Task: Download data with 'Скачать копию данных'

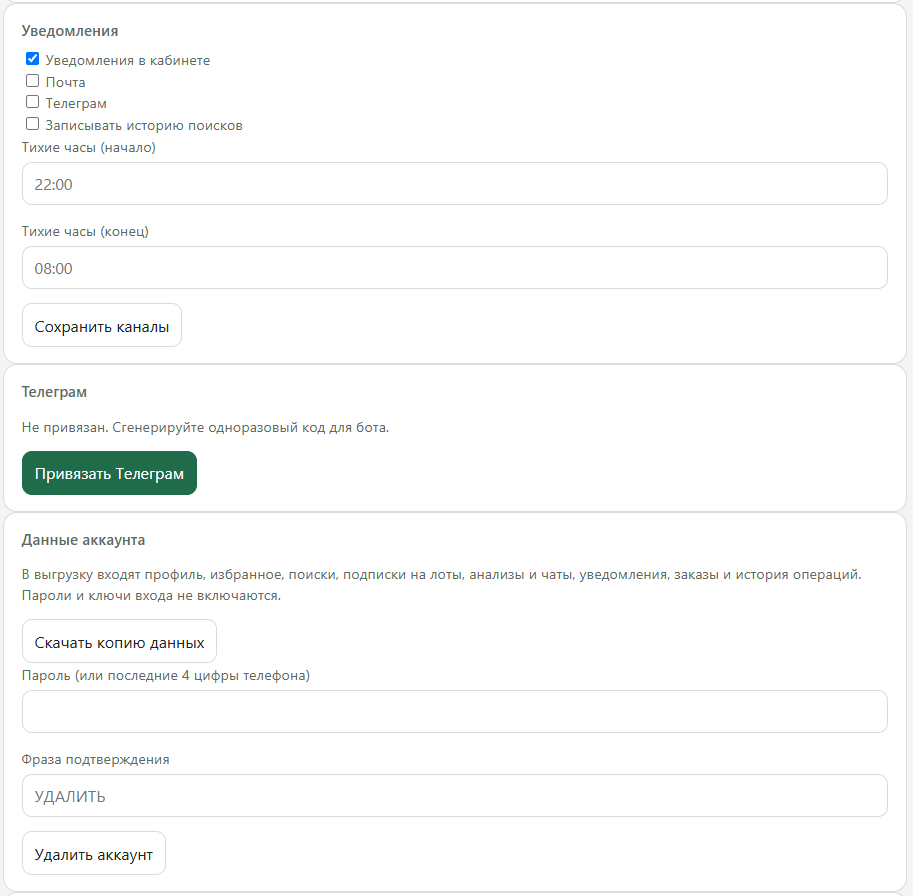Action: tap(119, 641)
